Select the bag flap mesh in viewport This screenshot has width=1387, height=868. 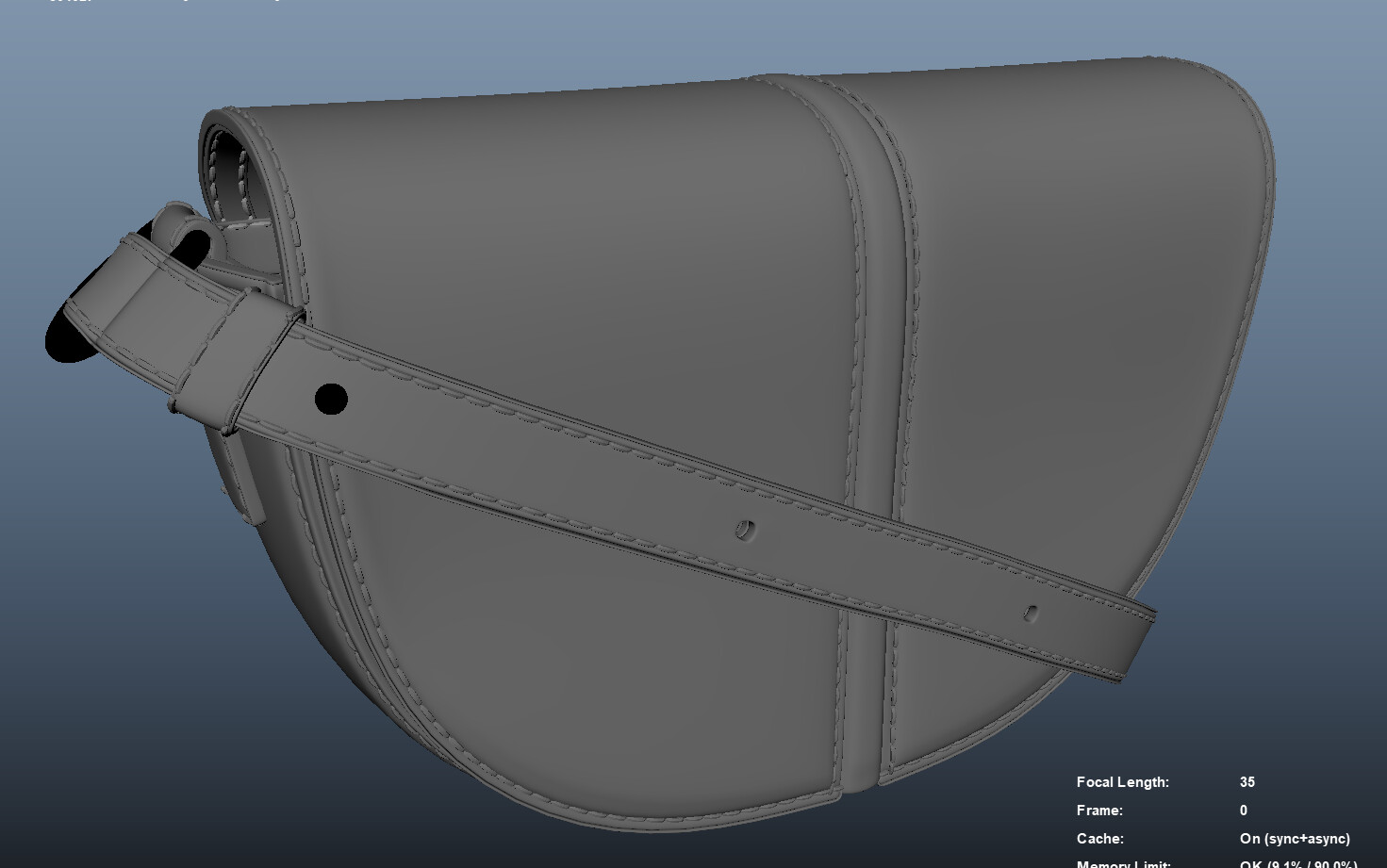pos(603,283)
